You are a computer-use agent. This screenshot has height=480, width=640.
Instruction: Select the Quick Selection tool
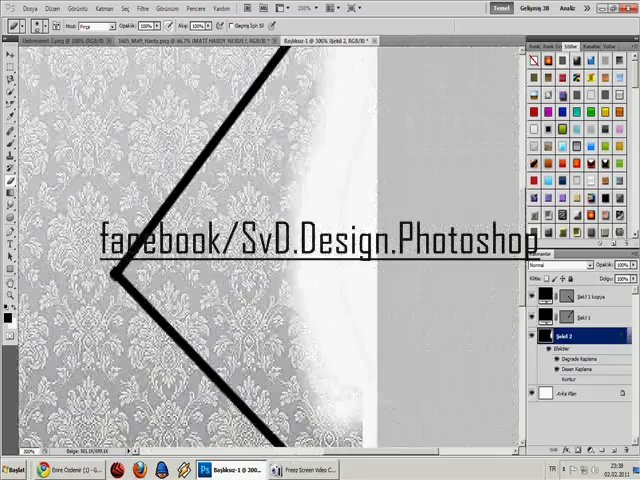10,92
